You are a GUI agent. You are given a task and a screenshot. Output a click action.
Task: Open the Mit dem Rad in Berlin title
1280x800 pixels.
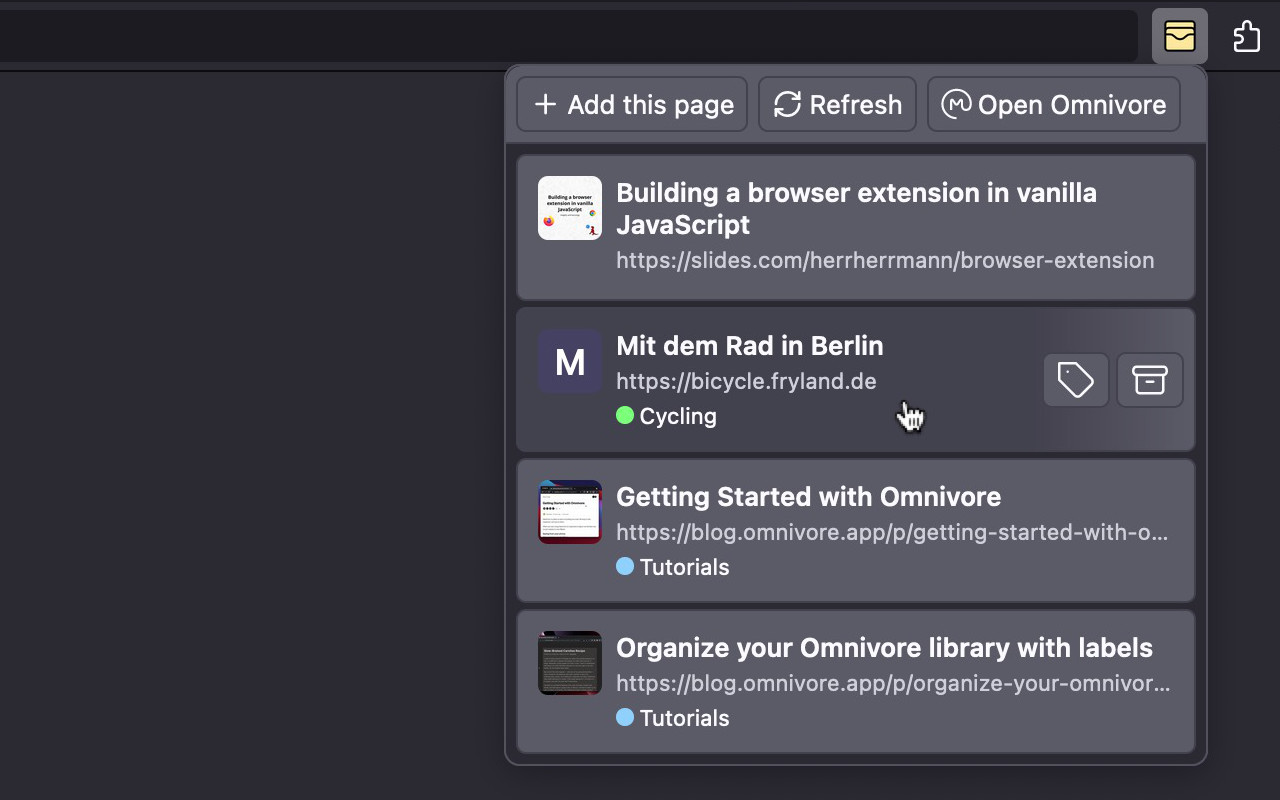point(750,345)
